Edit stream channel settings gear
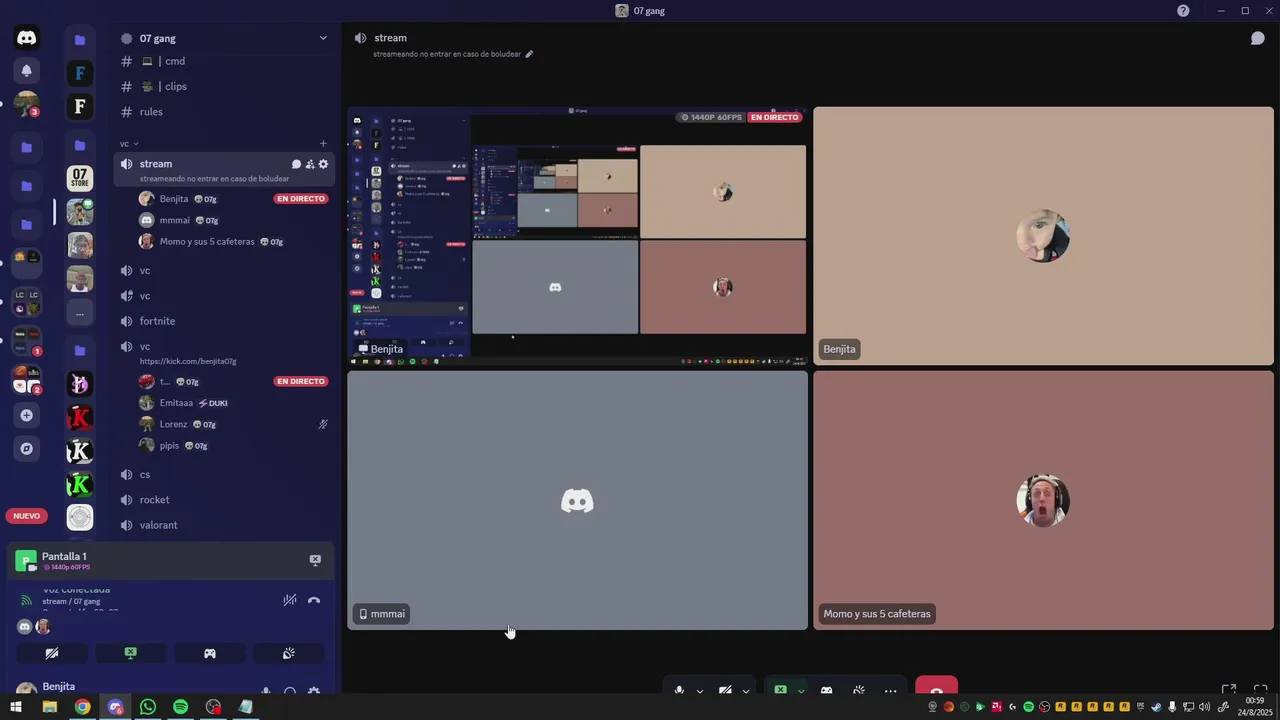1280x720 pixels. pyautogui.click(x=323, y=164)
